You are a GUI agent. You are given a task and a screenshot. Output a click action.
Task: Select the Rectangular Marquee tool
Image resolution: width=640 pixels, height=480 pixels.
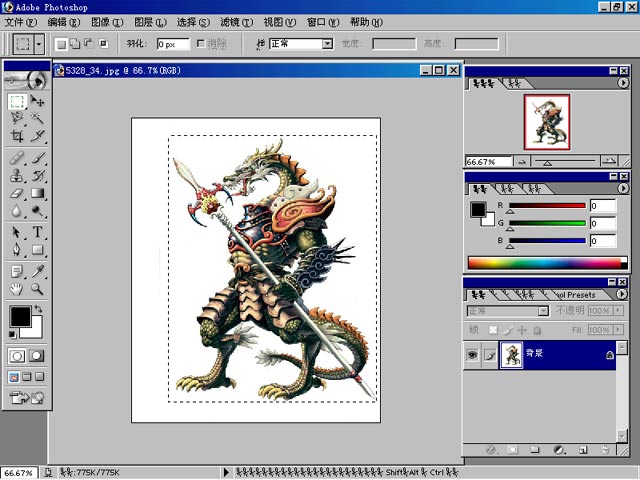(17, 101)
